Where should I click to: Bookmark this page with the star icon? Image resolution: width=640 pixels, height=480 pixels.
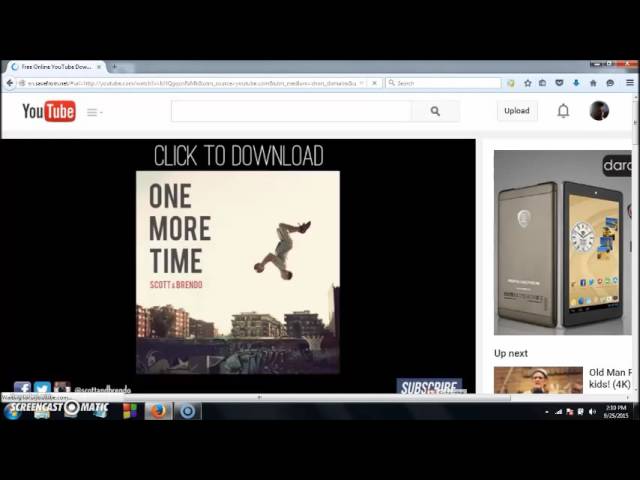[527, 83]
